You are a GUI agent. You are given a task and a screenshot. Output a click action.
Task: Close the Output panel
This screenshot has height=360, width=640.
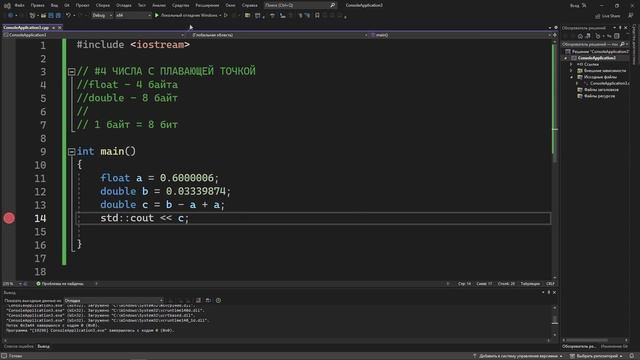tap(554, 293)
